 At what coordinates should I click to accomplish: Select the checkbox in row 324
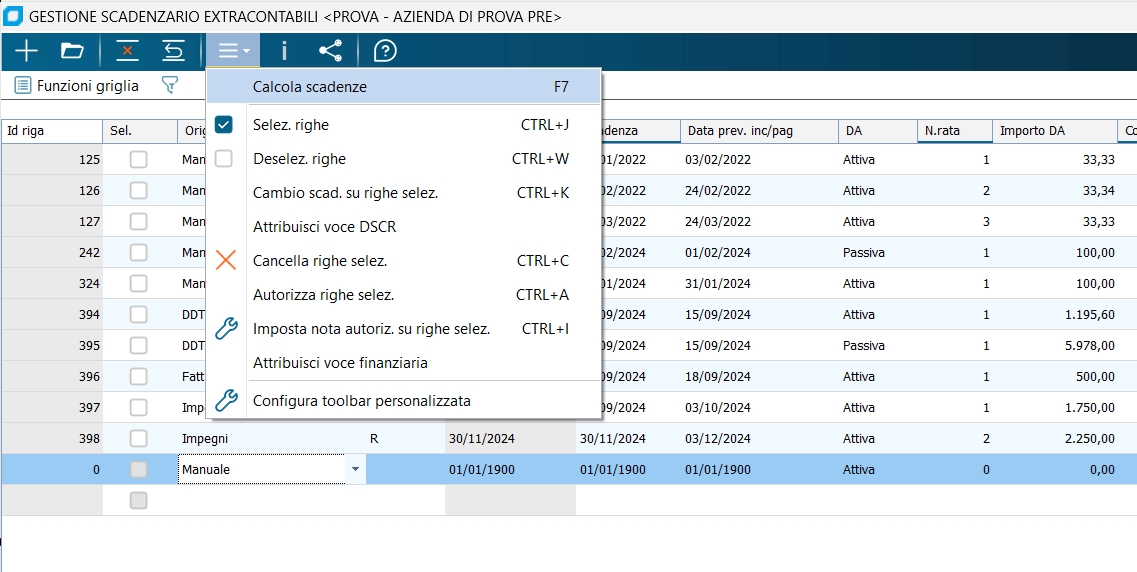point(138,284)
